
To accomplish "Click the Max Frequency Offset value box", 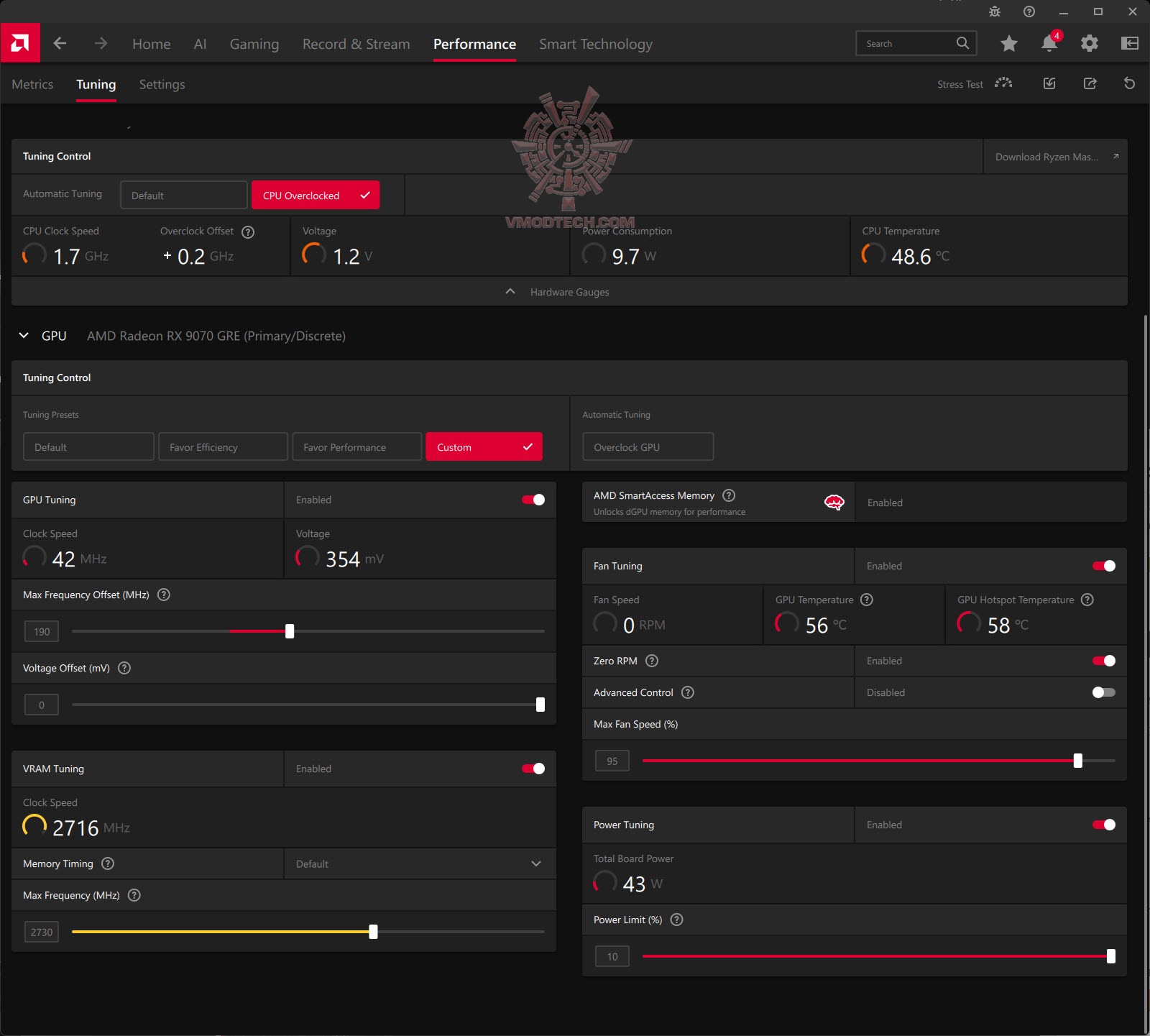I will pyautogui.click(x=42, y=631).
